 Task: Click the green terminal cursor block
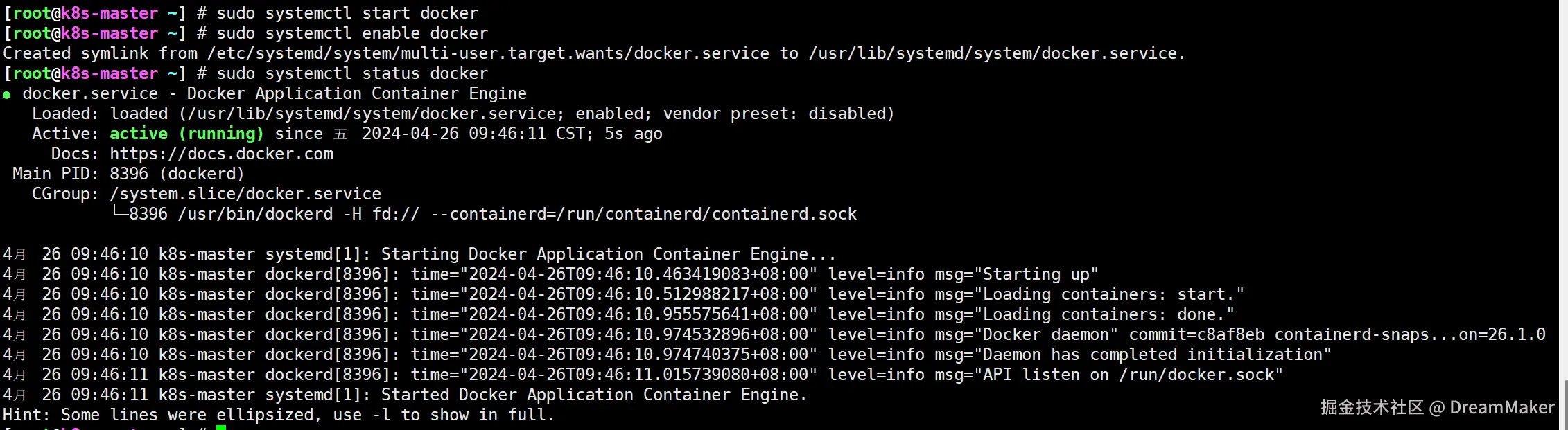tap(221, 427)
